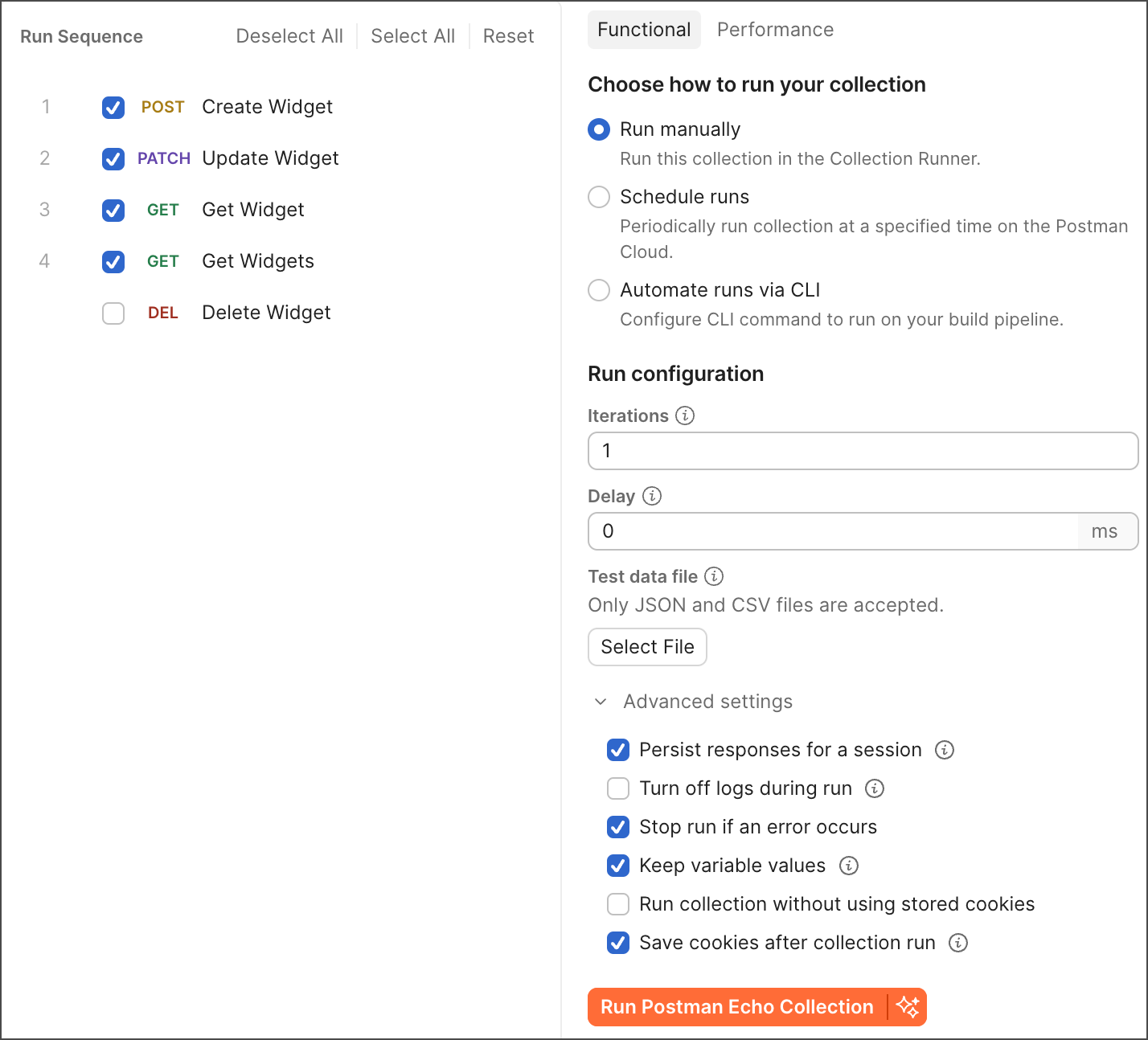The image size is (1148, 1040).
Task: Enable the Delete Widget request checkbox
Action: click(113, 313)
